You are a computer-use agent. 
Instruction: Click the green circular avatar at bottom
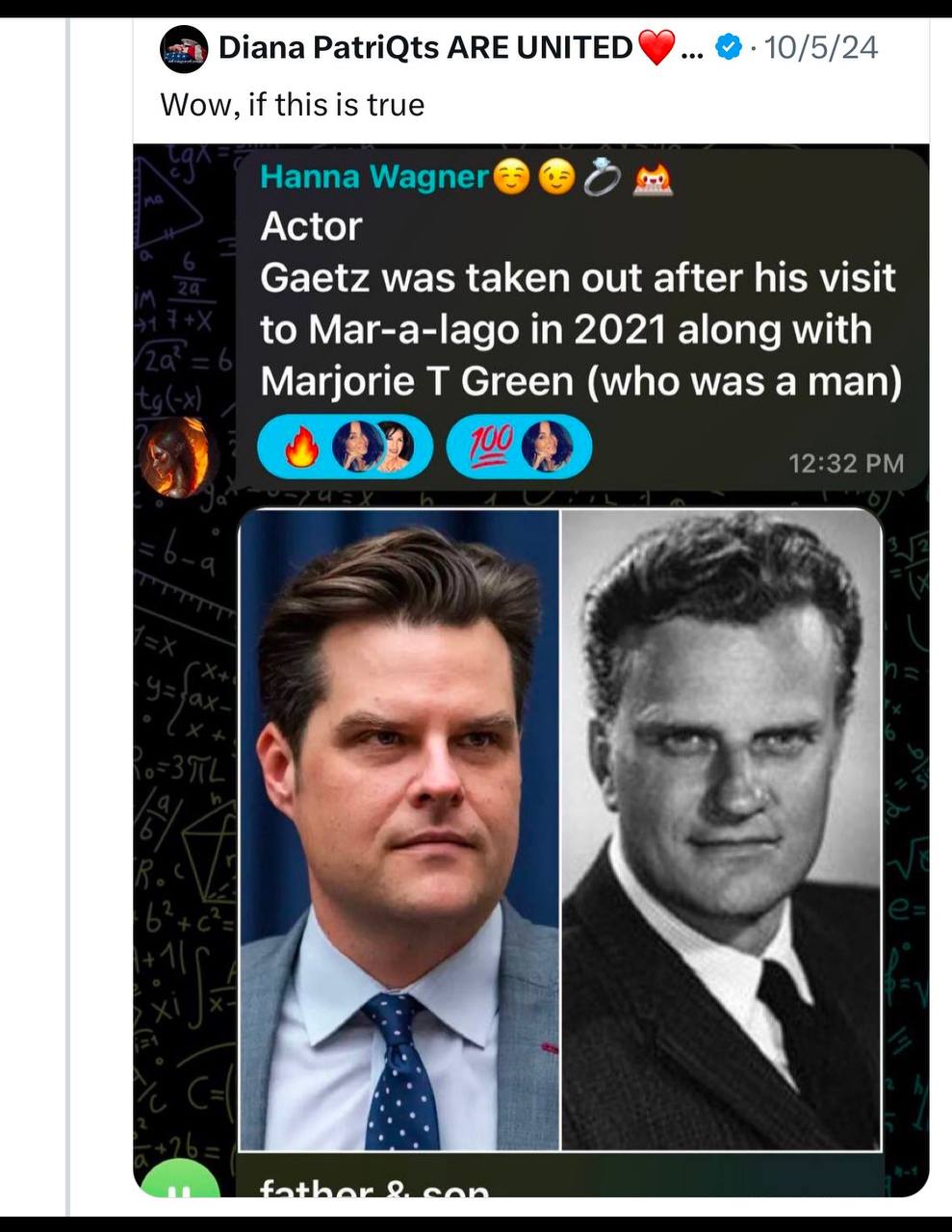tap(172, 1182)
